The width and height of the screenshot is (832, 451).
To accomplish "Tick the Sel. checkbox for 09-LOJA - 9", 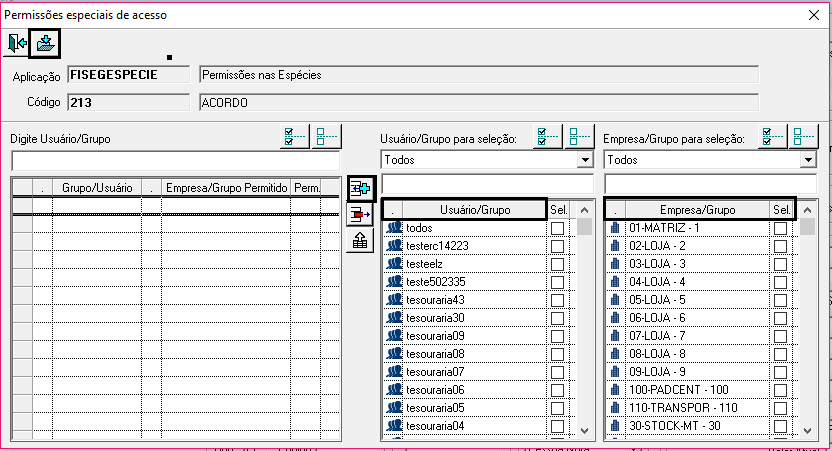I will [x=780, y=372].
